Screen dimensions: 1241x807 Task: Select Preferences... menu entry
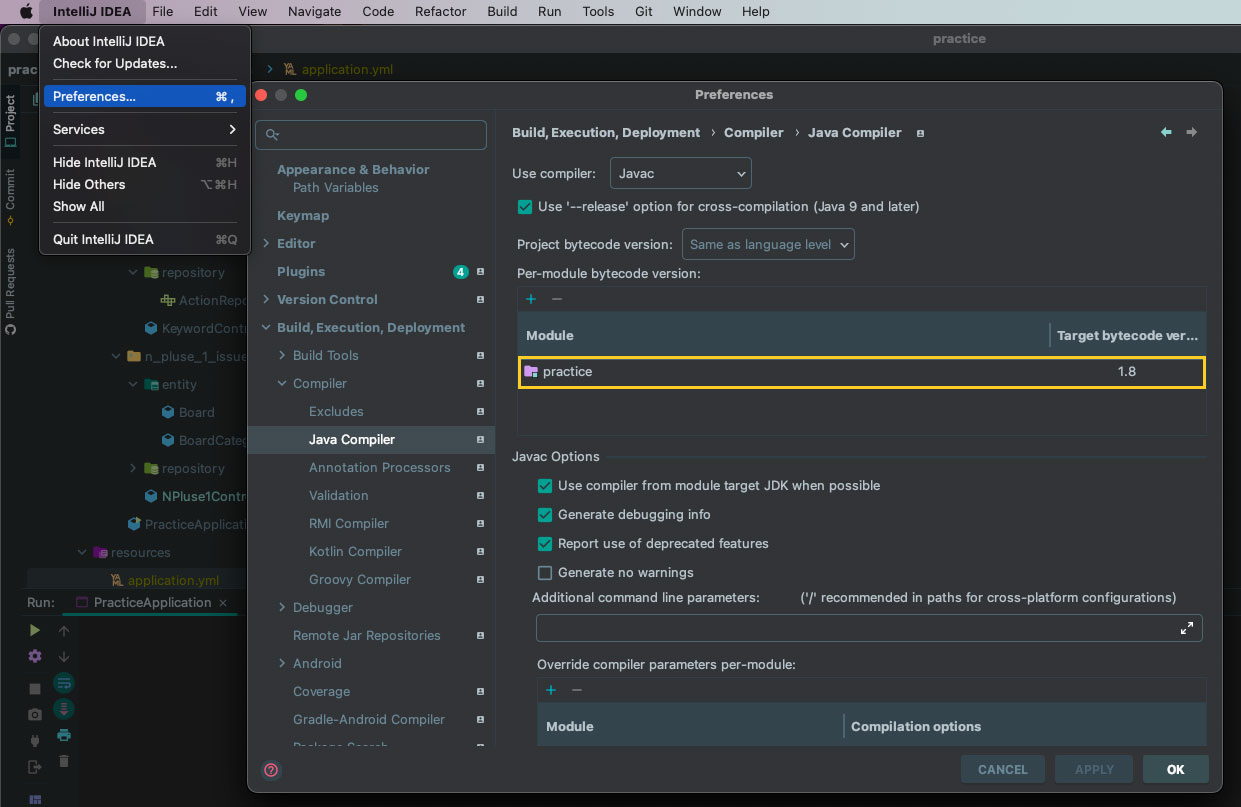(145, 97)
